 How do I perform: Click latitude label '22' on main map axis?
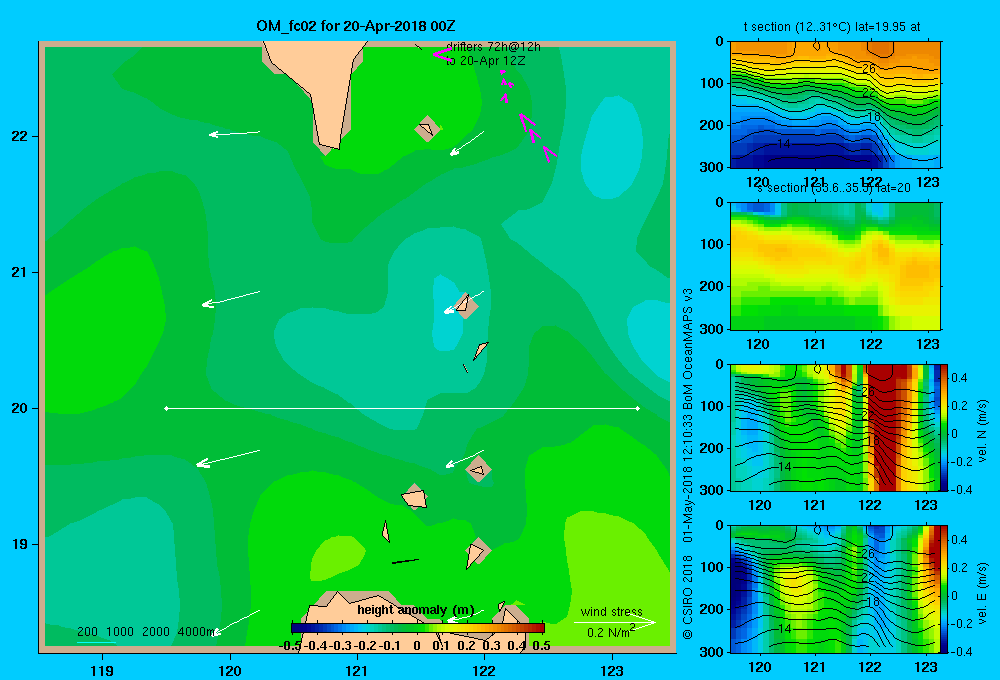coord(20,137)
